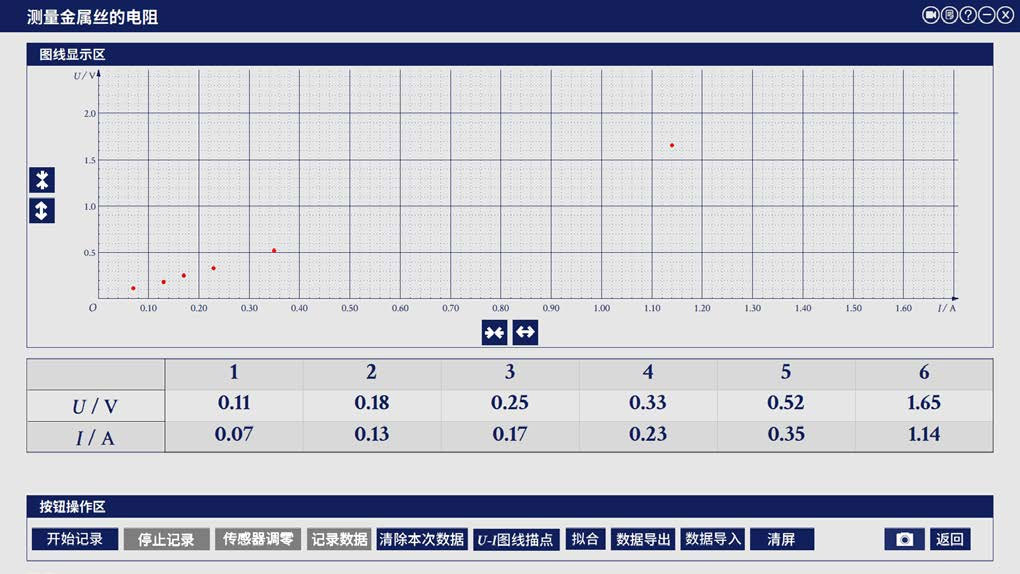Expand the horizontal axis scale
1020x574 pixels.
point(525,332)
